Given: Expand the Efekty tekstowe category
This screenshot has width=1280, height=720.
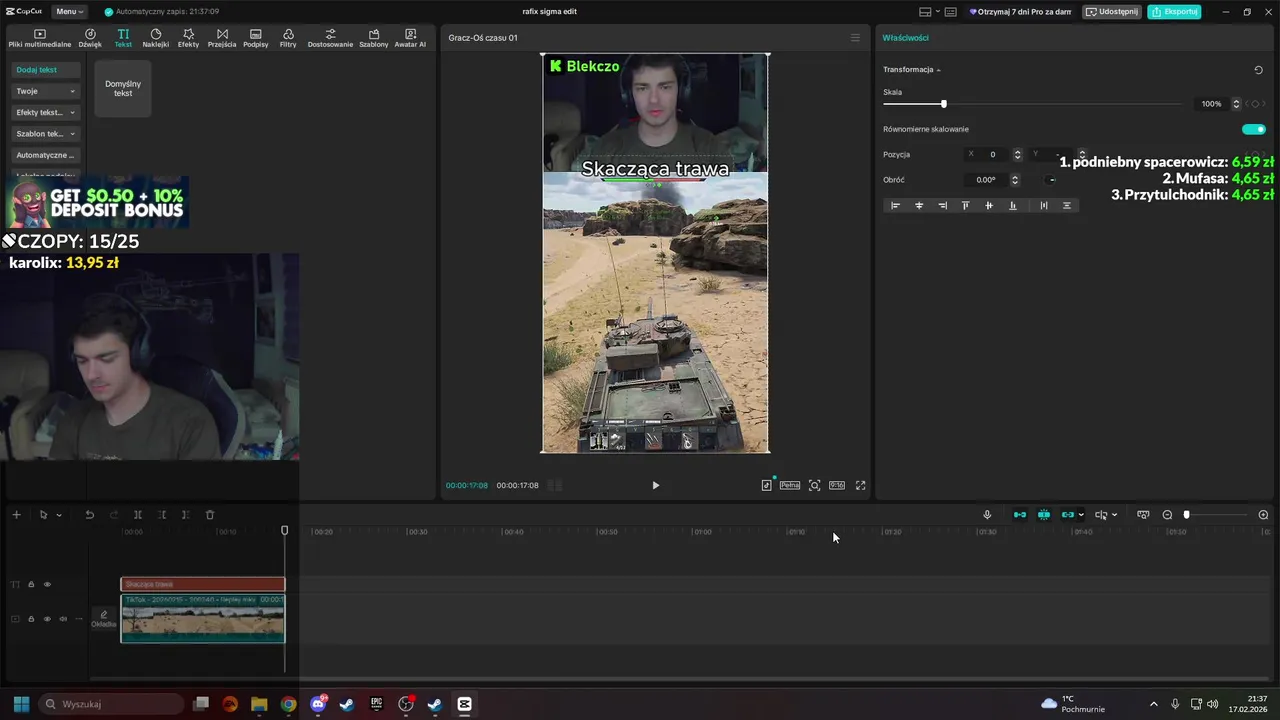Looking at the screenshot, I should [x=46, y=112].
